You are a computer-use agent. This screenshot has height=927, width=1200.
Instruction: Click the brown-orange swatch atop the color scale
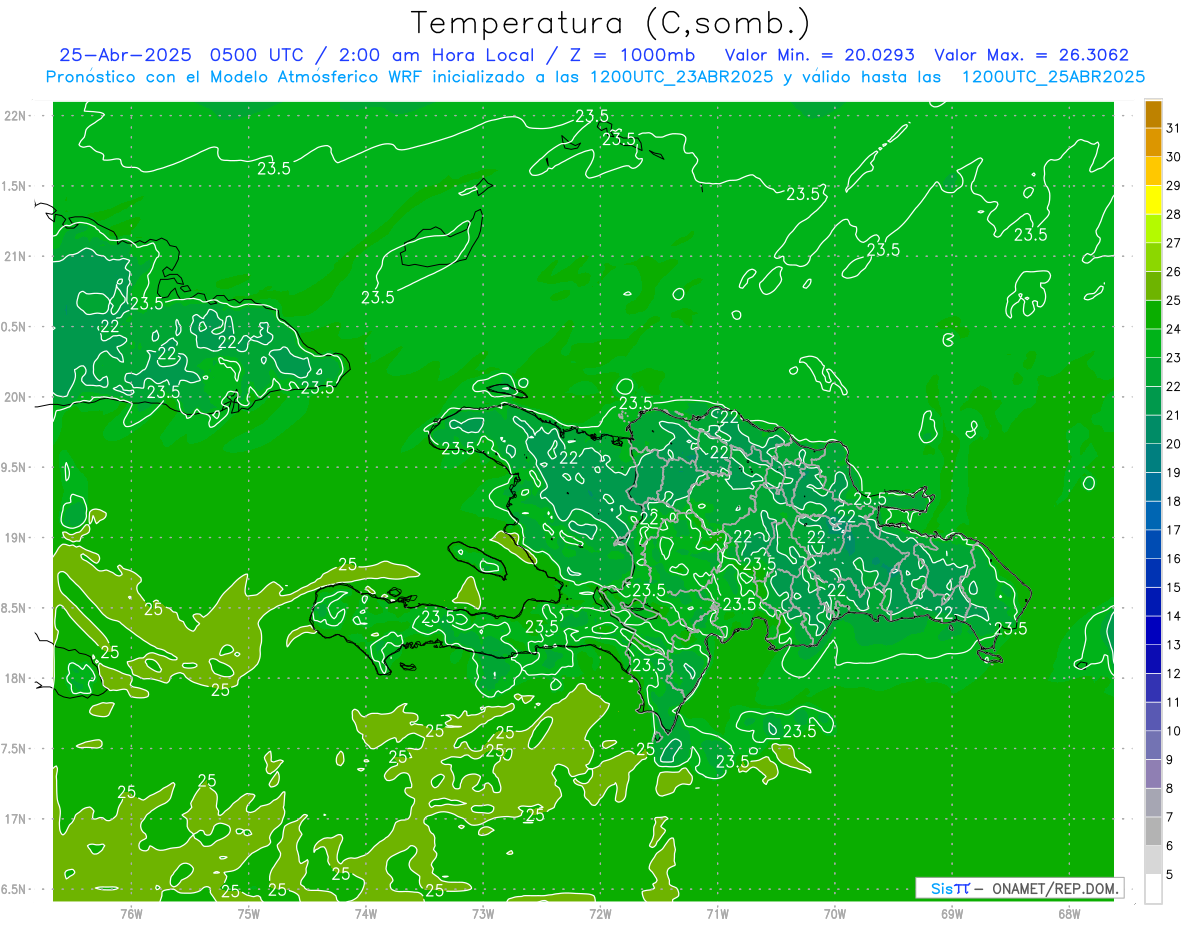[x=1153, y=114]
